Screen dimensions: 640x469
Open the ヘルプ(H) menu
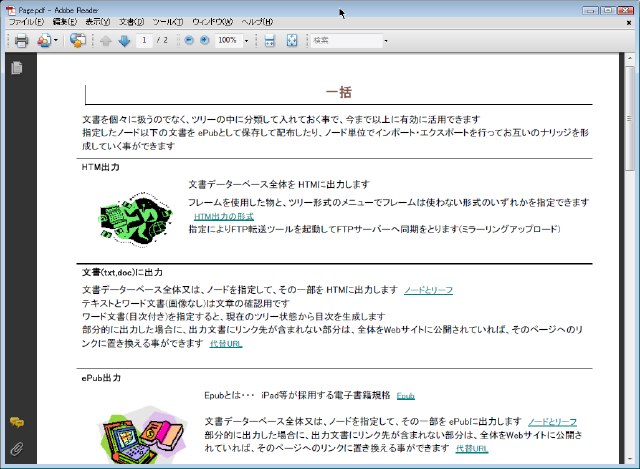click(x=257, y=22)
